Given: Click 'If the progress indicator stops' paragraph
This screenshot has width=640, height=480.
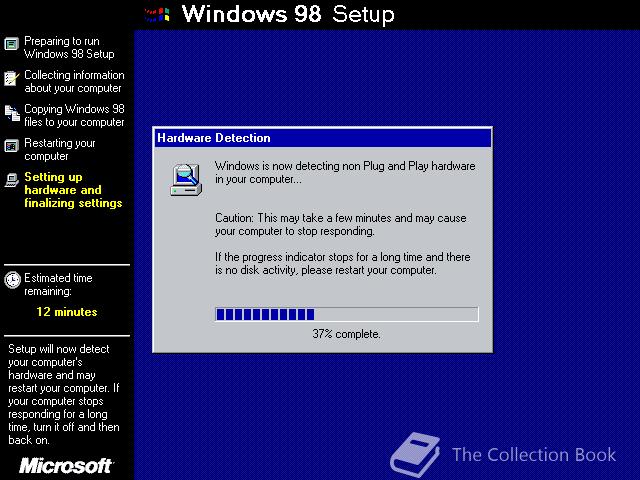Looking at the screenshot, I should pyautogui.click(x=343, y=263).
